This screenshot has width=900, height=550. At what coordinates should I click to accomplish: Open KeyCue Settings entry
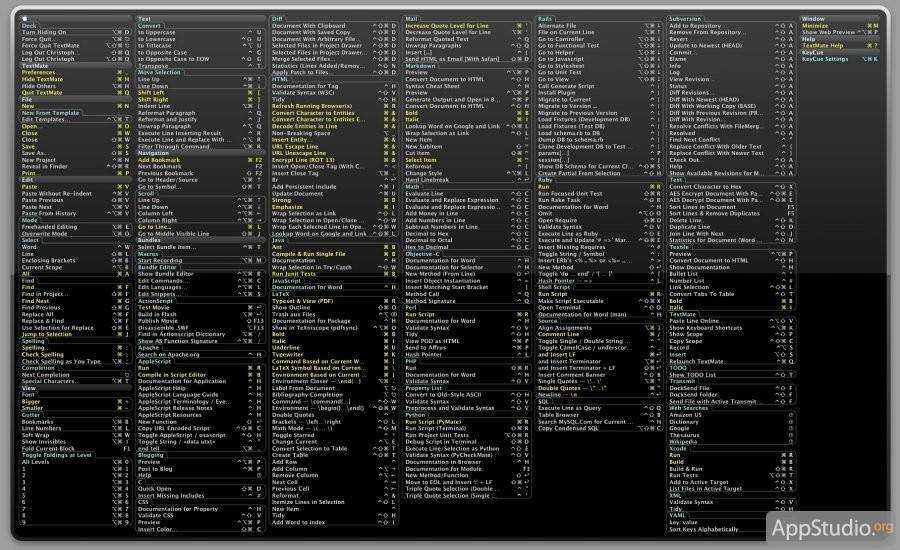(x=825, y=59)
